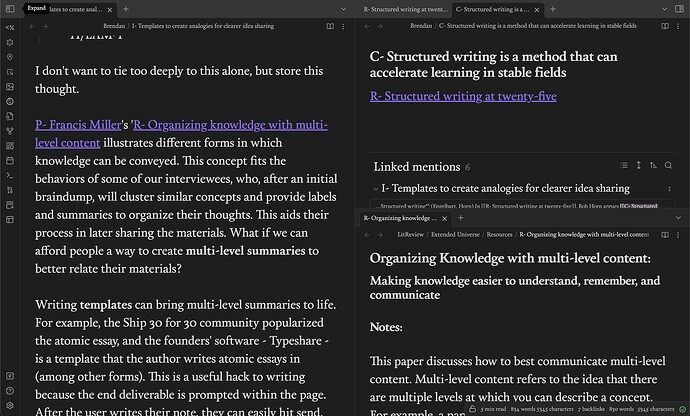Click the layout template ribbon icon
This screenshot has width=690, height=416.
[x=10, y=219]
